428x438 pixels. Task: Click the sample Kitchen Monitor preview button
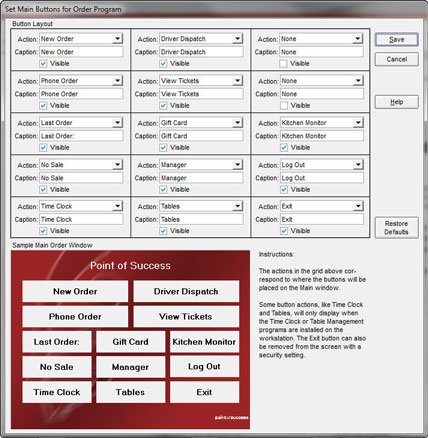204,342
